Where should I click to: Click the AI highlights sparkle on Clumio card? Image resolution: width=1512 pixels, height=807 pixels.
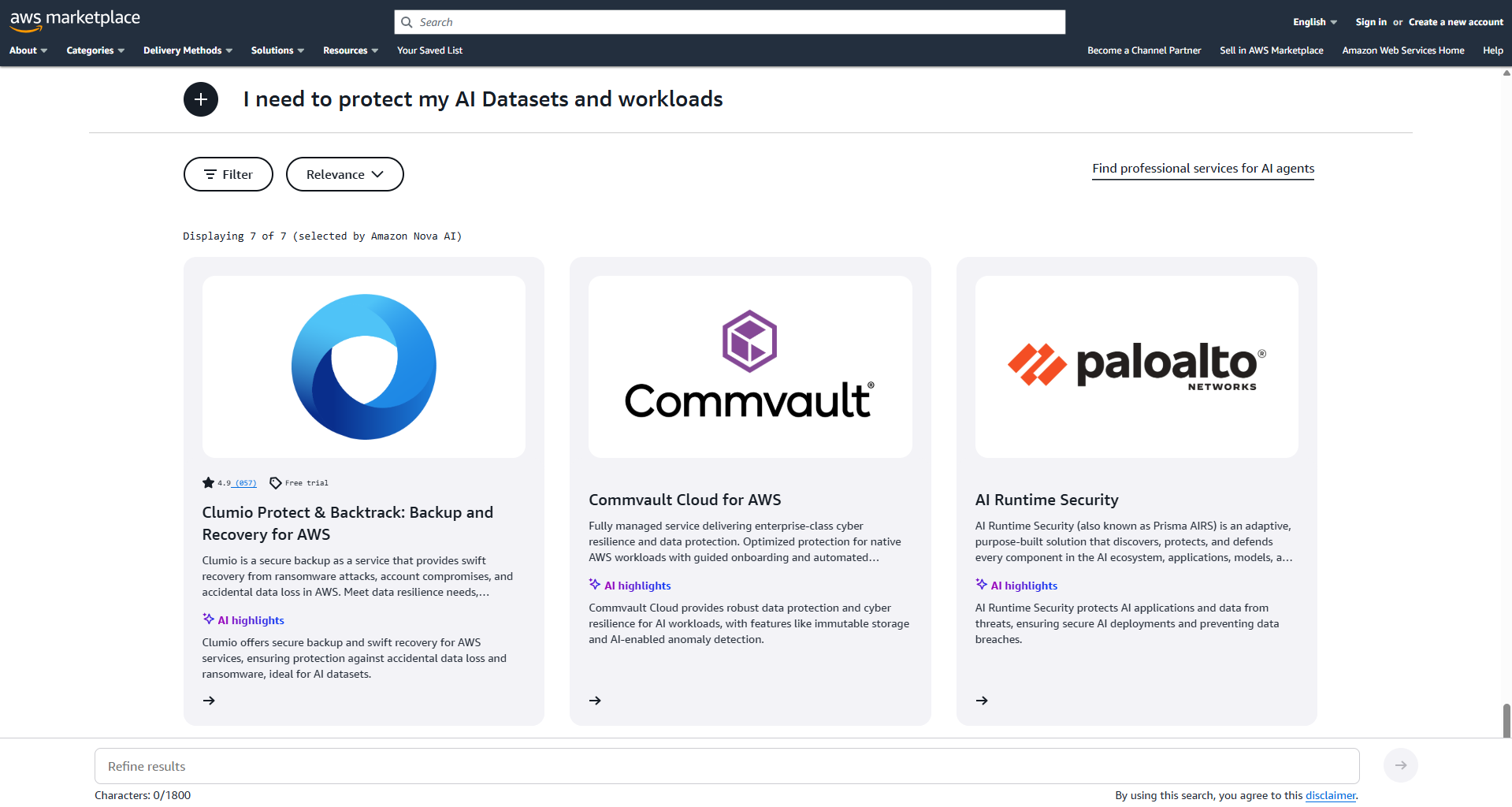[x=209, y=619]
